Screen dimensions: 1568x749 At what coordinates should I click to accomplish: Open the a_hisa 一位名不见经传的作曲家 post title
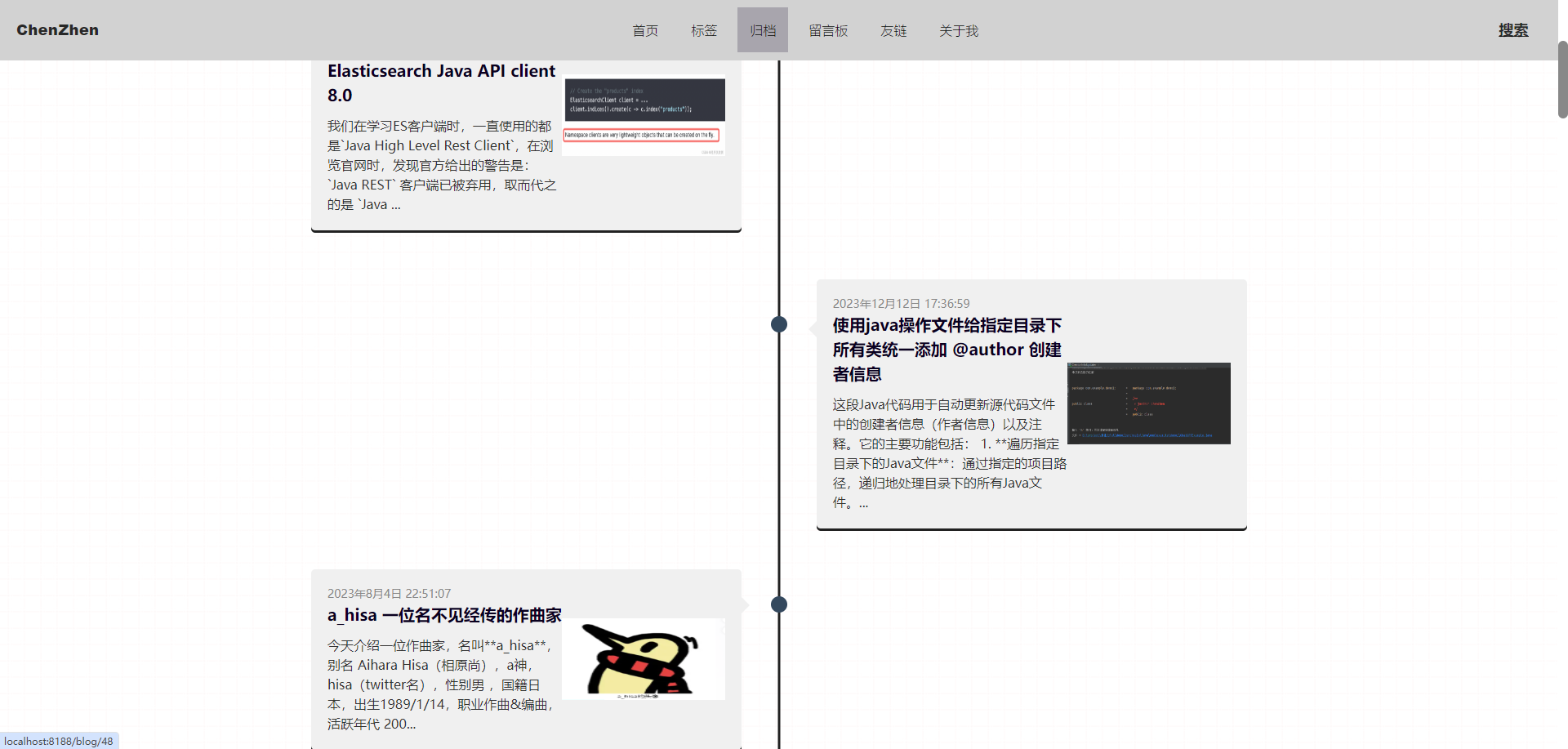point(444,615)
